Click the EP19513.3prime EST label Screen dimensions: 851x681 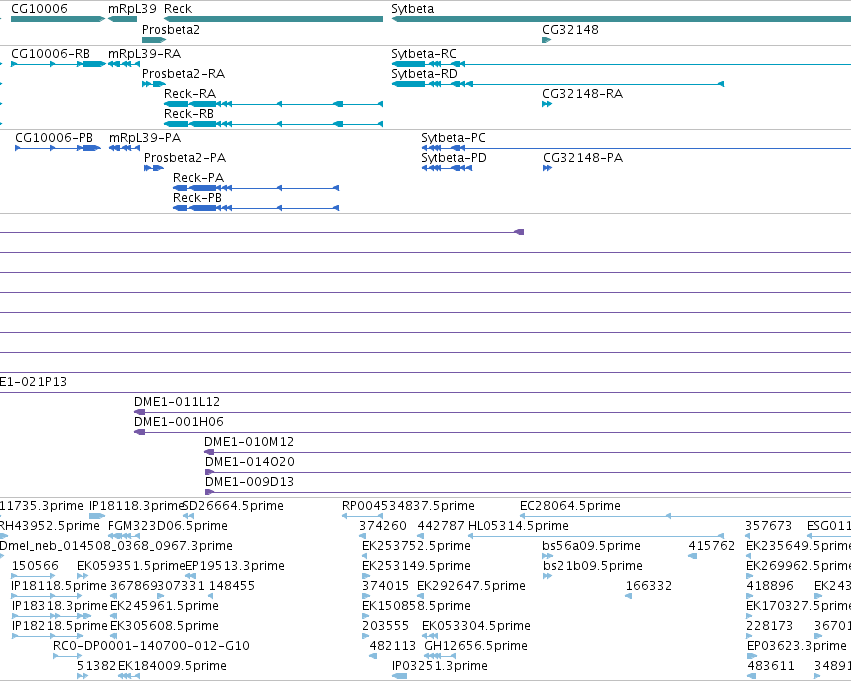click(x=235, y=565)
